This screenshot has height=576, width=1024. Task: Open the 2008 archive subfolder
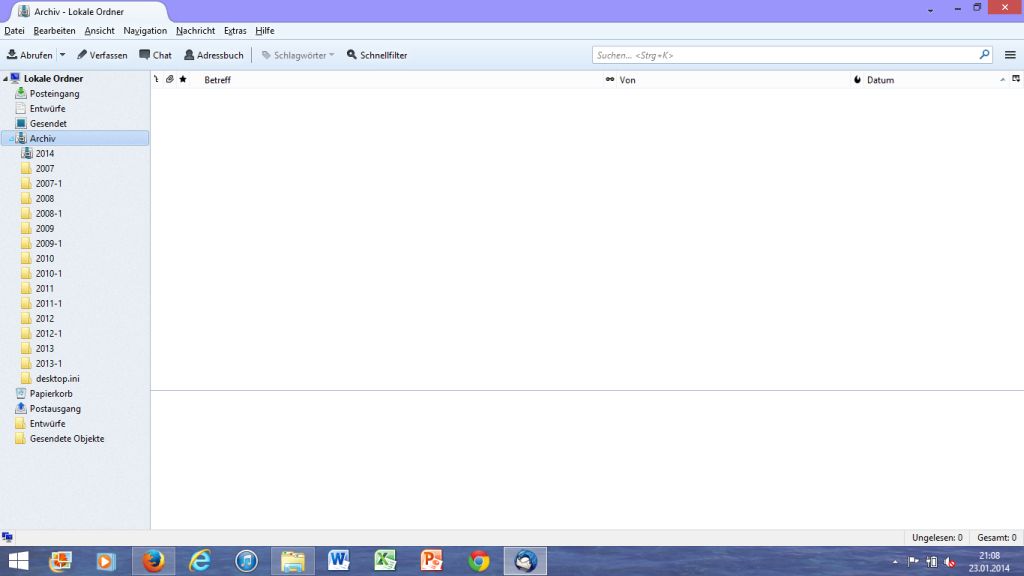pyautogui.click(x=44, y=199)
